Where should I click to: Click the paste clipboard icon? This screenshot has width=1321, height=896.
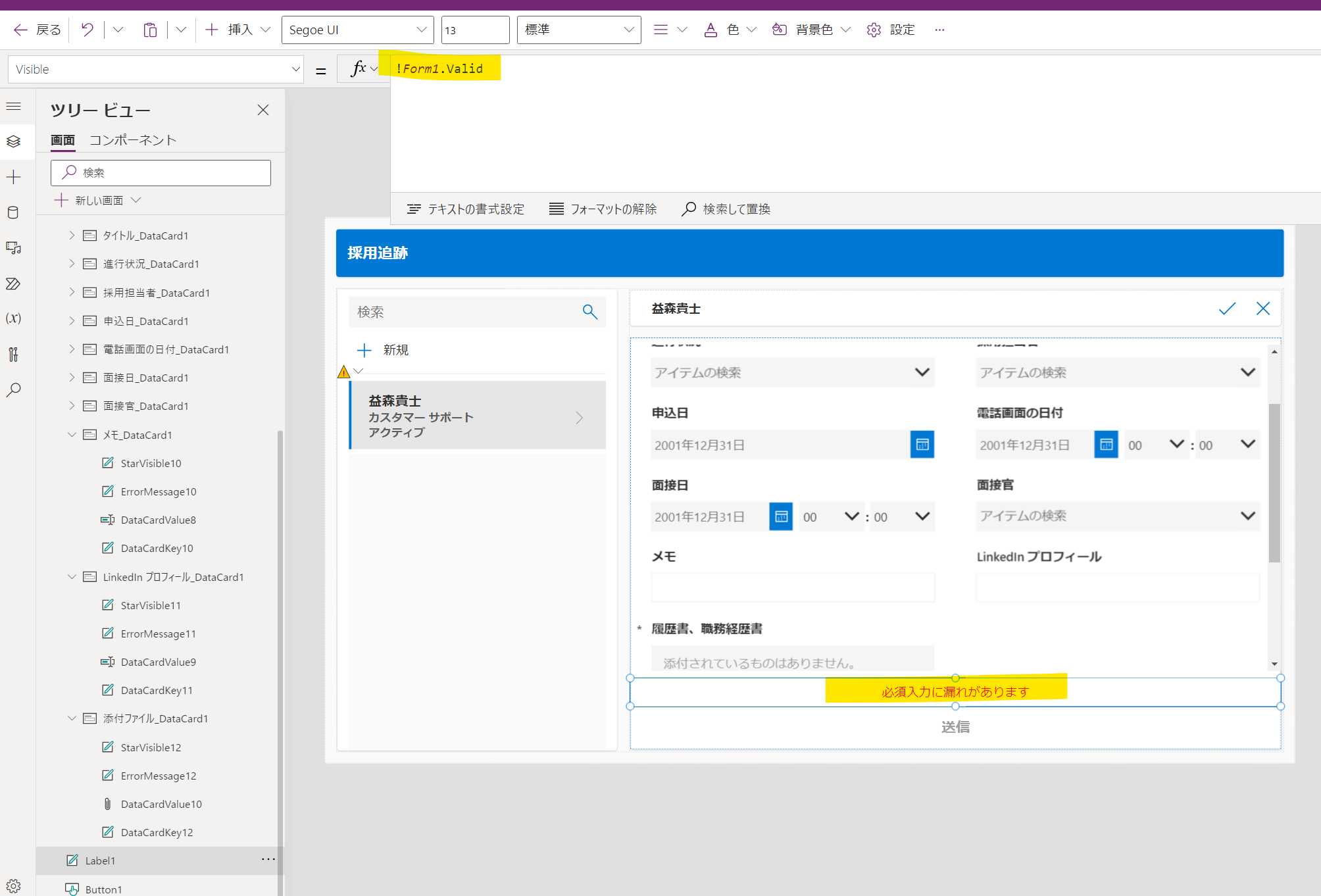pos(150,30)
